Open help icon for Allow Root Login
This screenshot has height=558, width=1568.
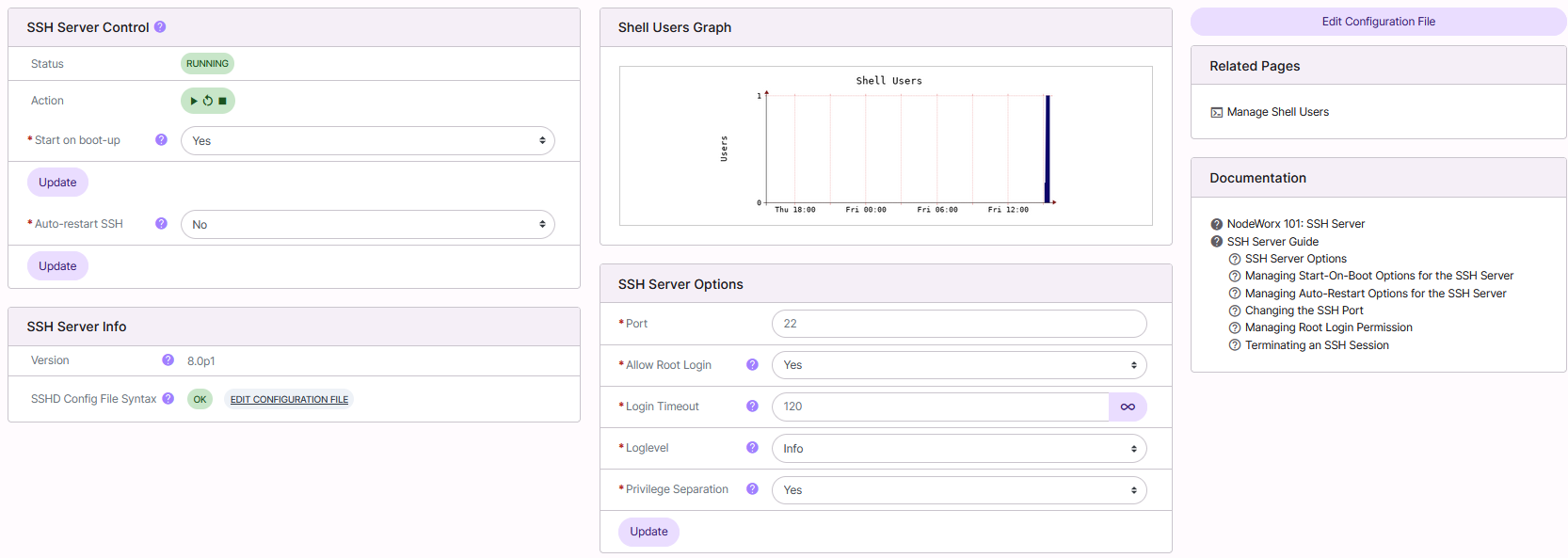coord(752,364)
